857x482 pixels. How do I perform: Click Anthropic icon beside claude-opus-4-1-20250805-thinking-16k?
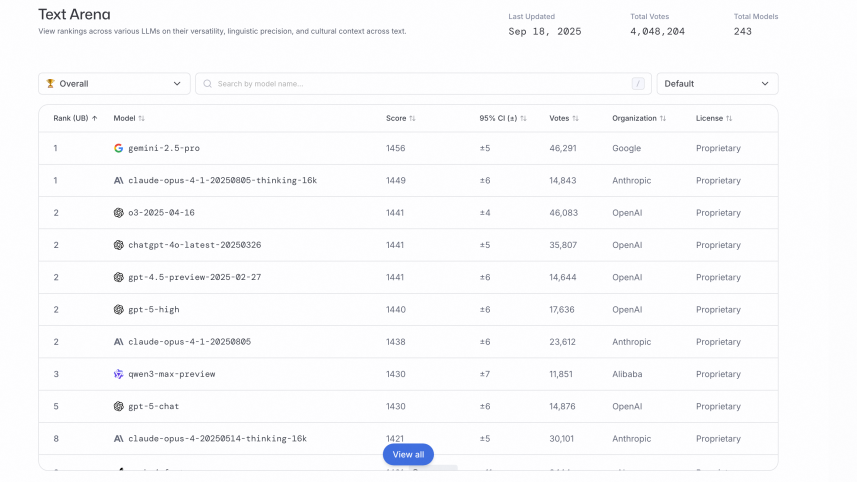click(118, 180)
